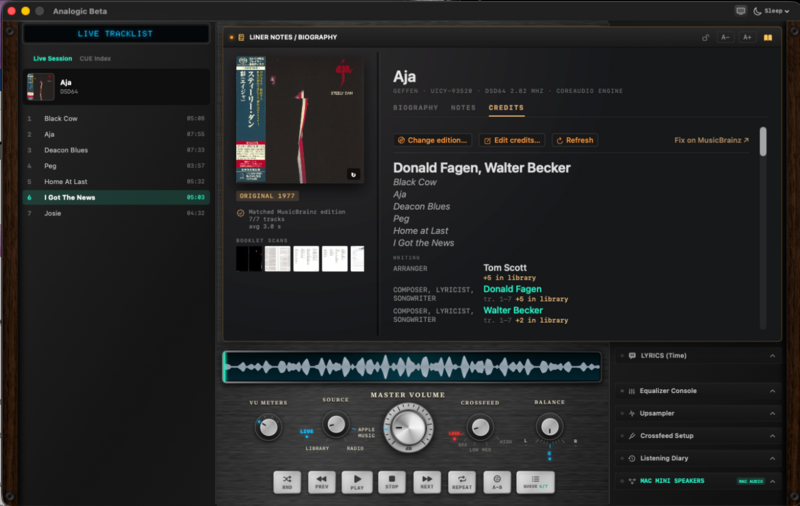Click the display icon in title bar

741,11
